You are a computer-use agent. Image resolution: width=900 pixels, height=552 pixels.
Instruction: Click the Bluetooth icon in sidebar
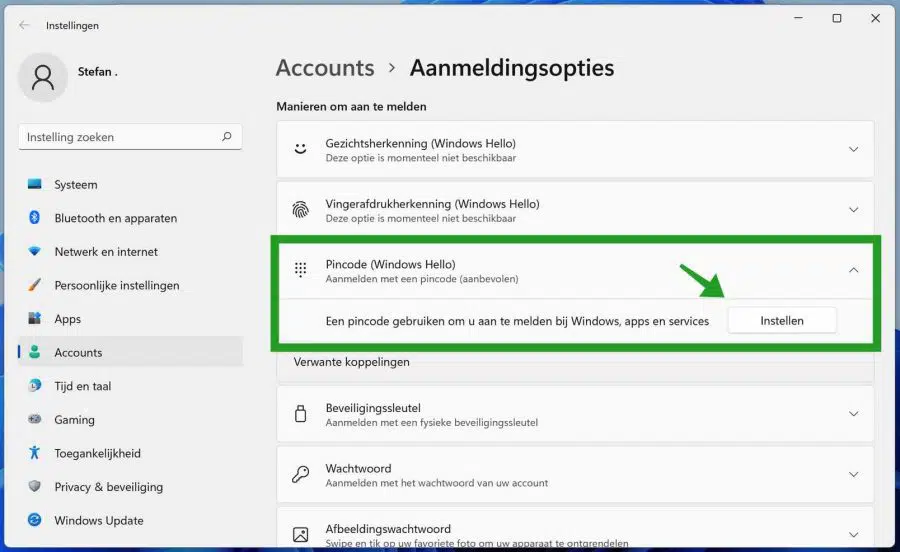pyautogui.click(x=34, y=217)
